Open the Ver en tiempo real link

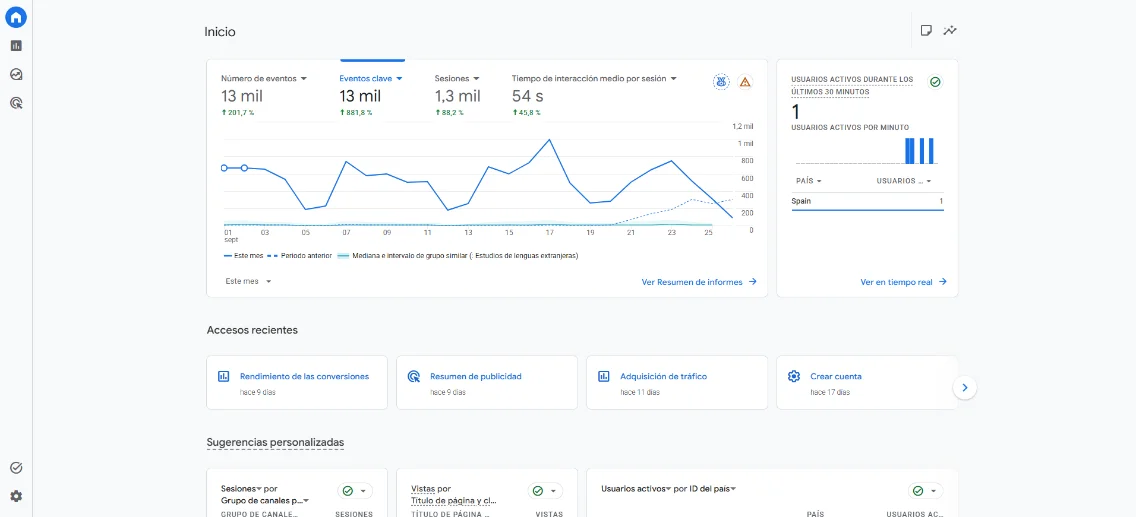pyautogui.click(x=903, y=282)
